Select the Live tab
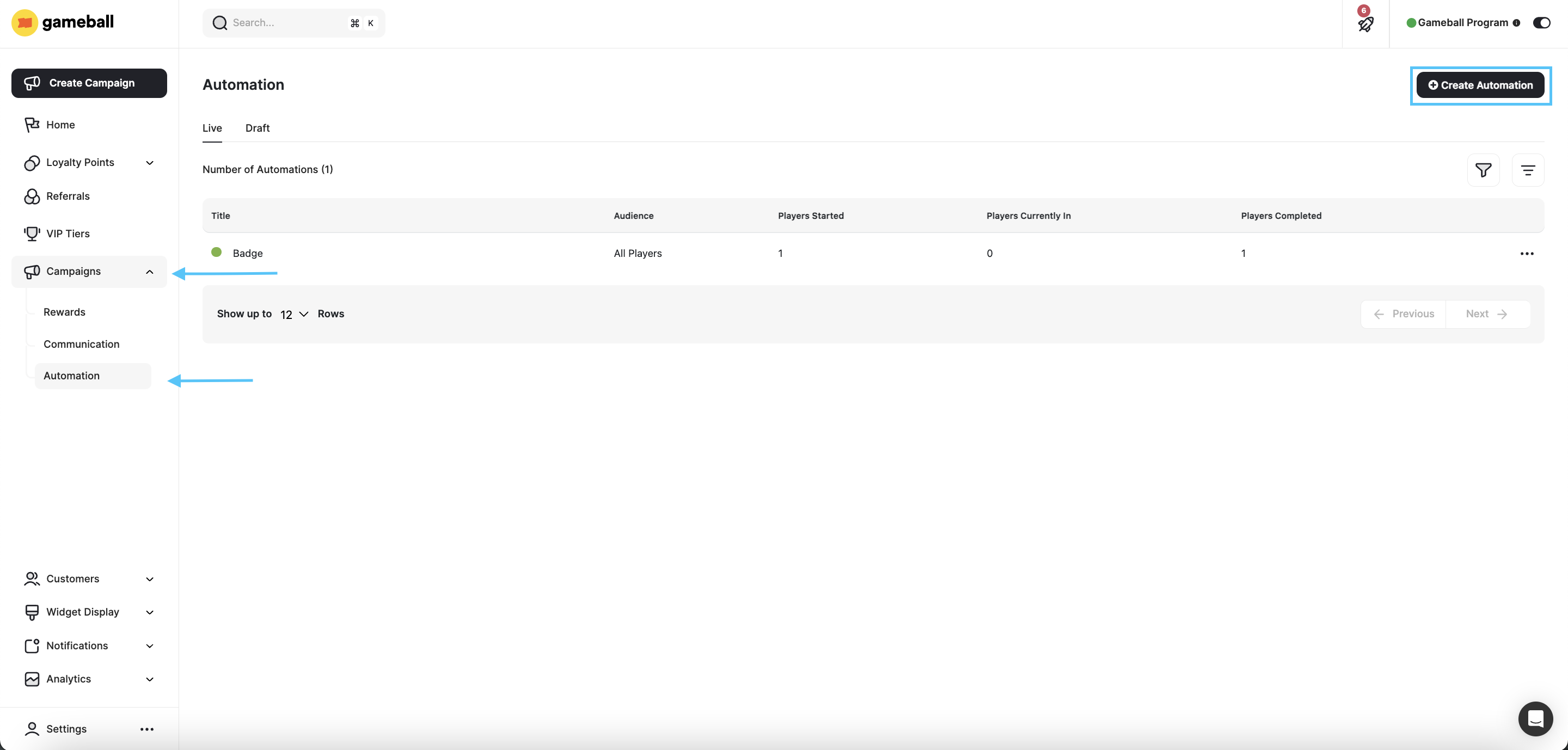 click(x=212, y=128)
